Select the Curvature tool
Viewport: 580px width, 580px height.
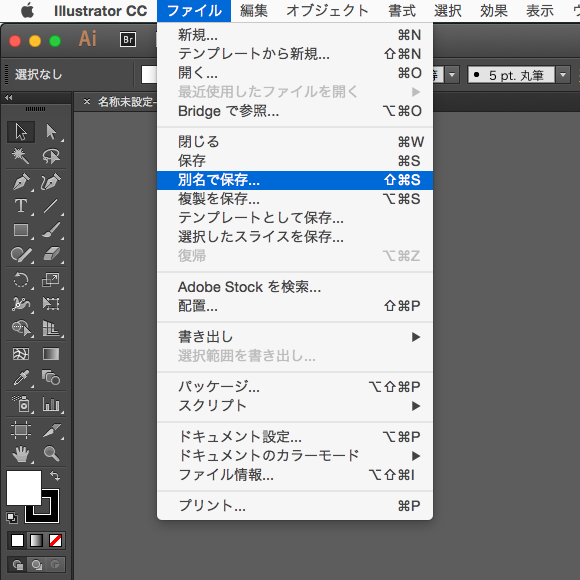51,182
